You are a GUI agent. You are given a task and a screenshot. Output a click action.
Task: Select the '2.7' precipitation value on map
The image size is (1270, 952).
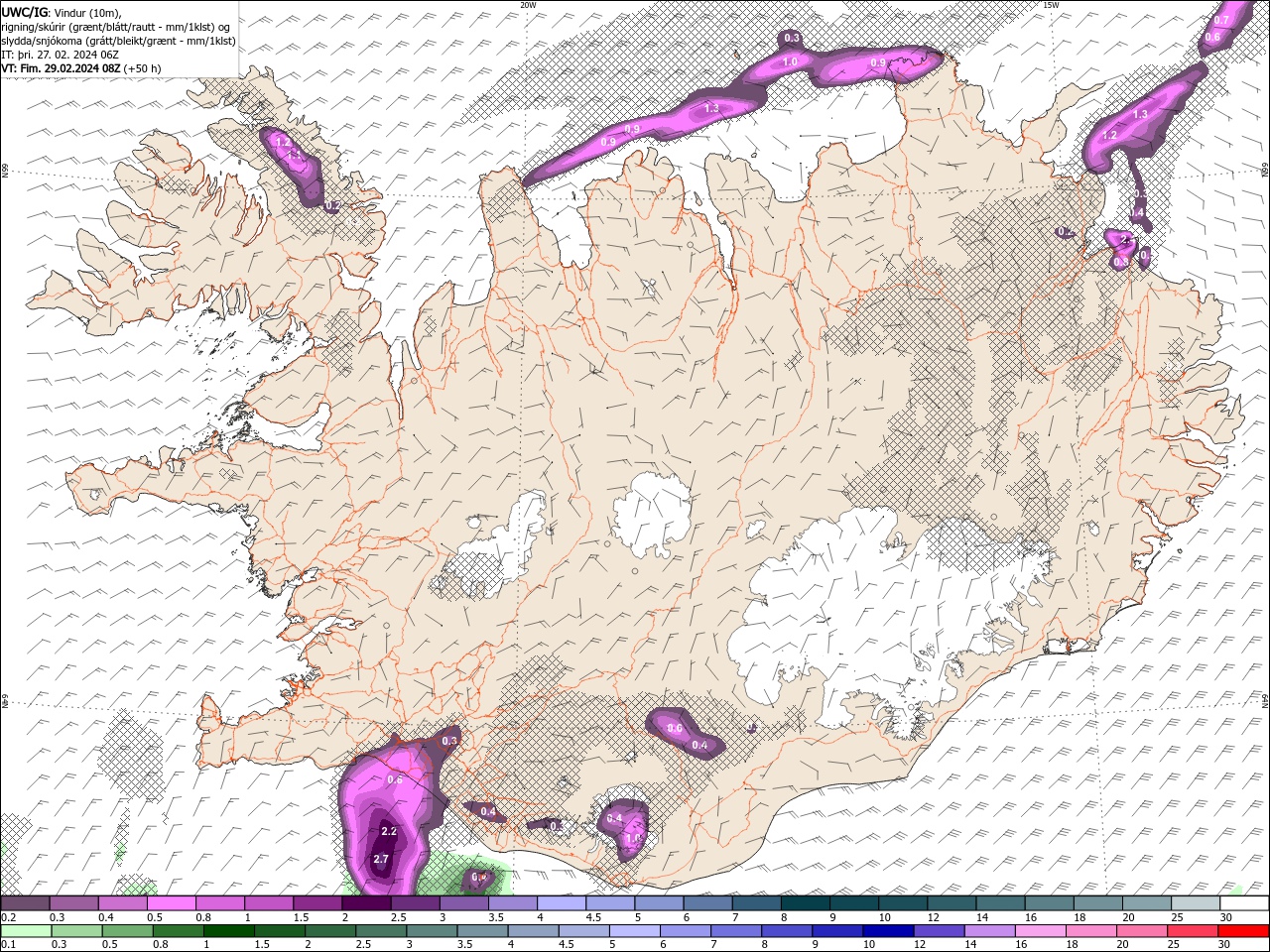click(381, 859)
